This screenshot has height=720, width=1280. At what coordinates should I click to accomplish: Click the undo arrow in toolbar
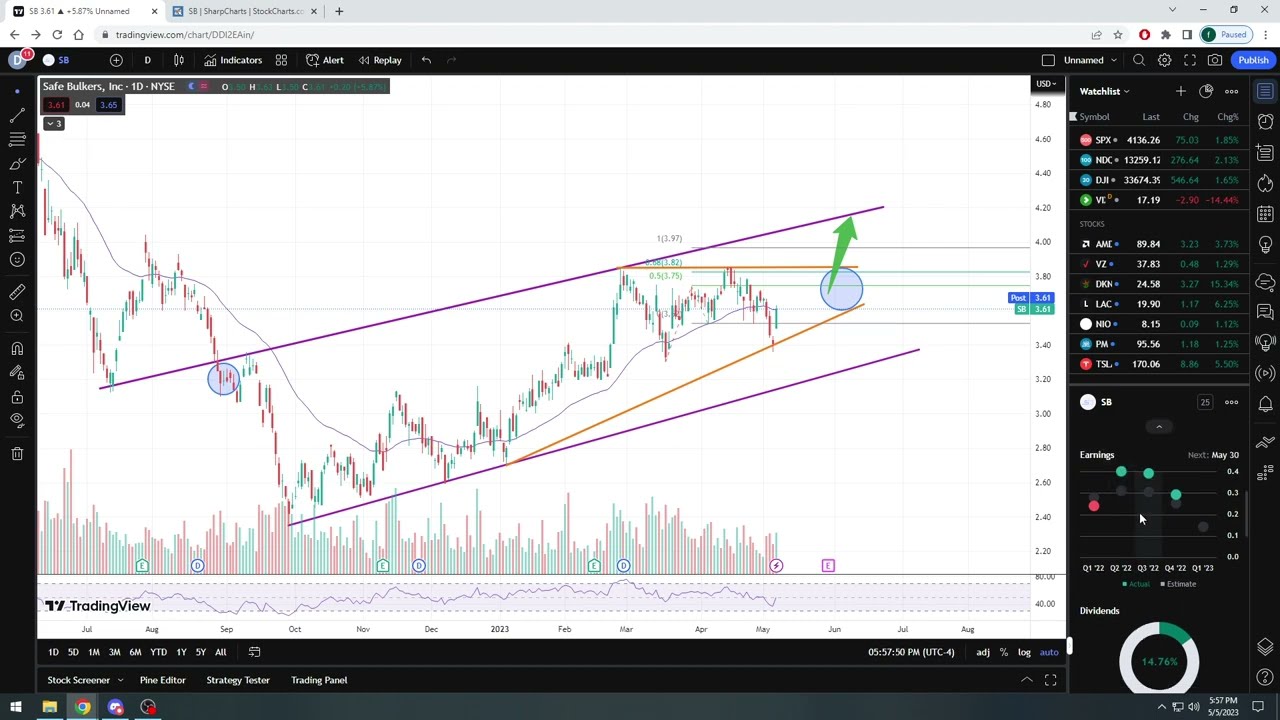(426, 60)
